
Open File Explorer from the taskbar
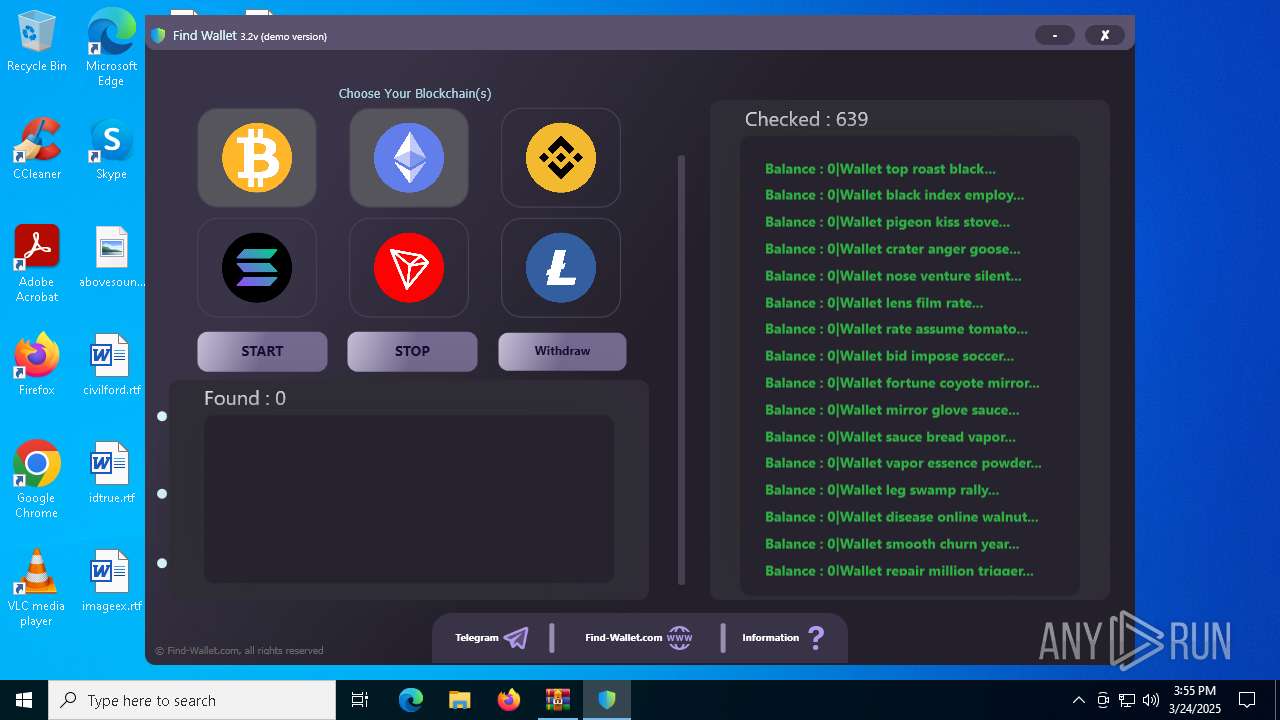(459, 700)
